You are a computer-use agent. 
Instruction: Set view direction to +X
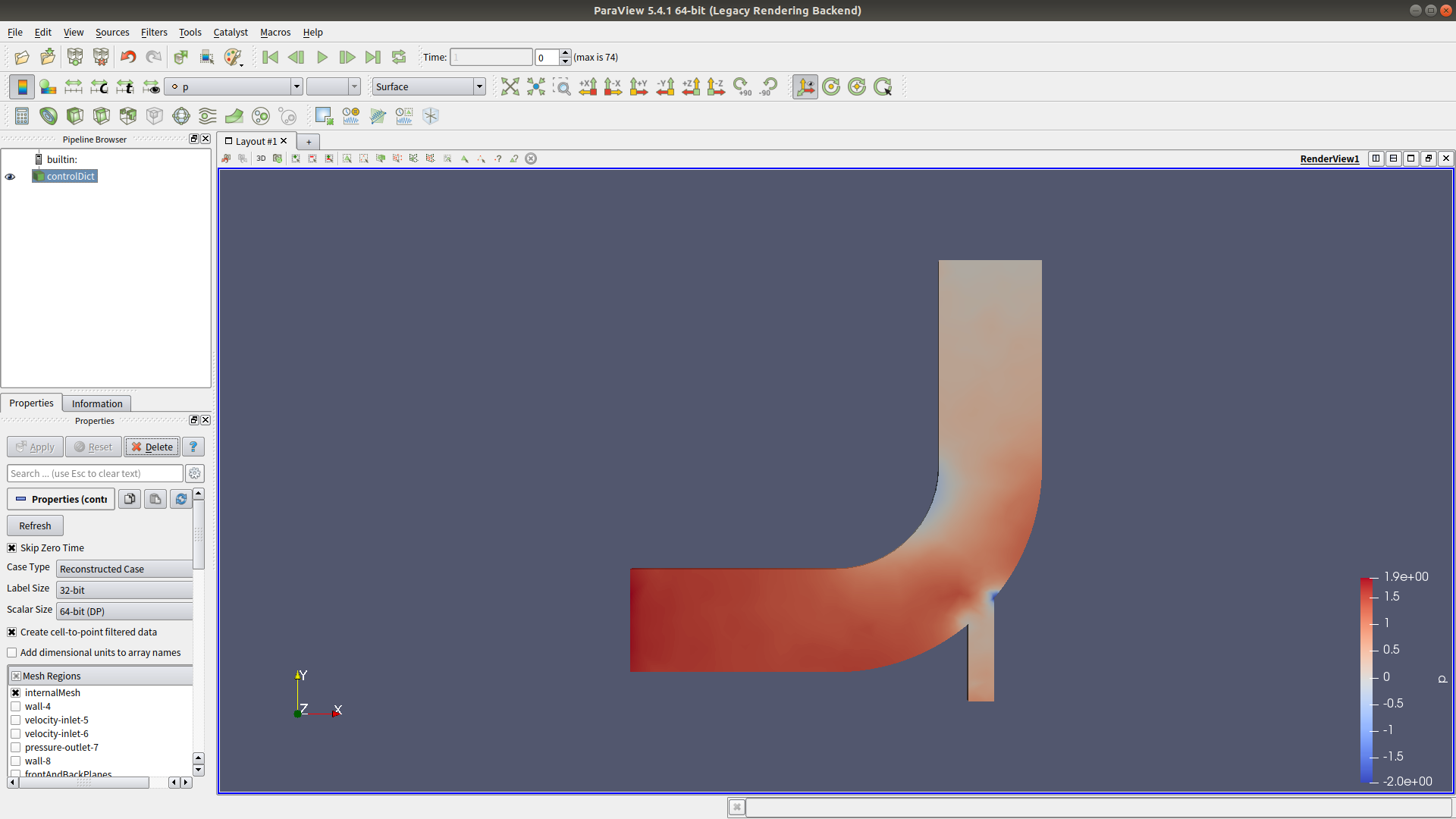(x=588, y=86)
